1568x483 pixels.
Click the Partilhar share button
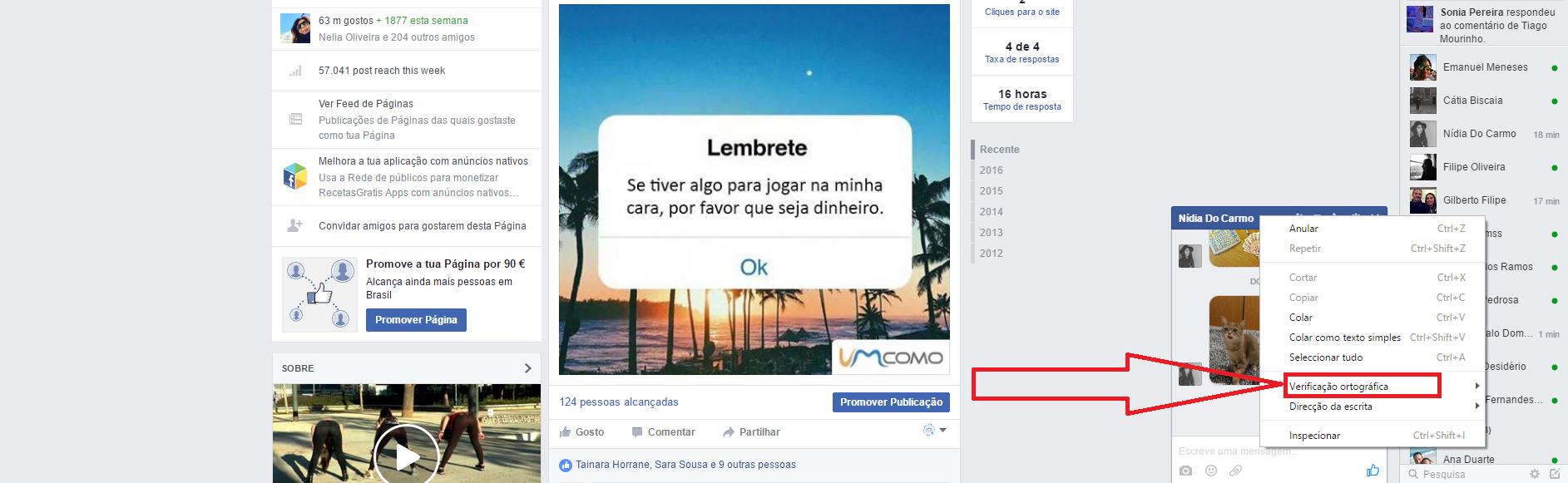(x=751, y=432)
